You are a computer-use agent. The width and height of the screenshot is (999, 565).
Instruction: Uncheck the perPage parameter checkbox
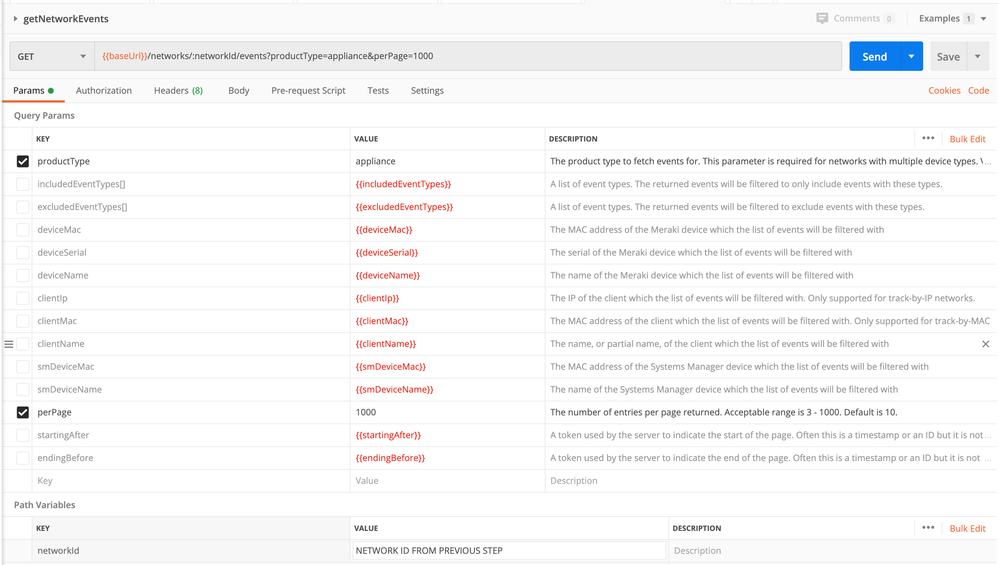23,412
